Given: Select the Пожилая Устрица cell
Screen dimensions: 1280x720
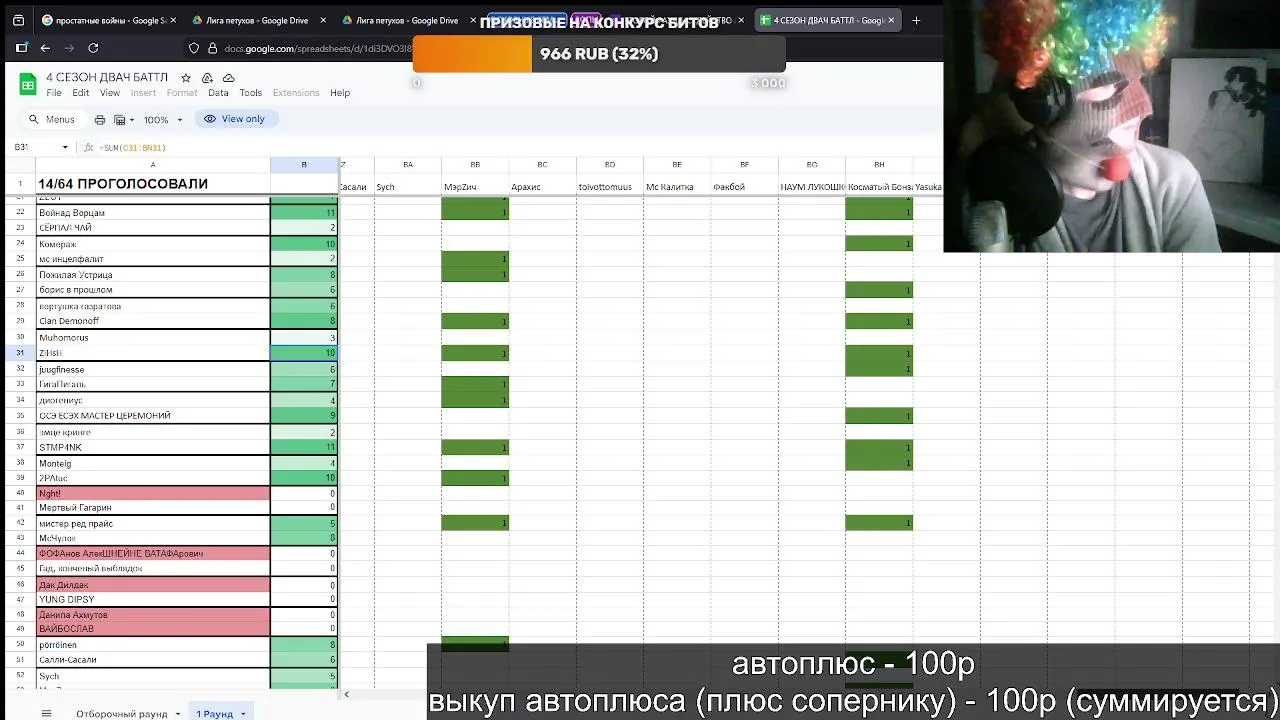Looking at the screenshot, I should [x=153, y=275].
